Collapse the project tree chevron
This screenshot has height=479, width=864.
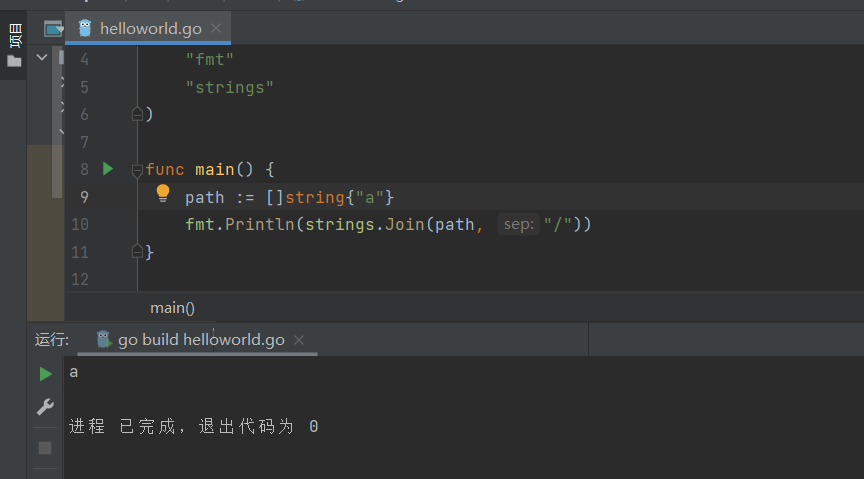(x=41, y=57)
